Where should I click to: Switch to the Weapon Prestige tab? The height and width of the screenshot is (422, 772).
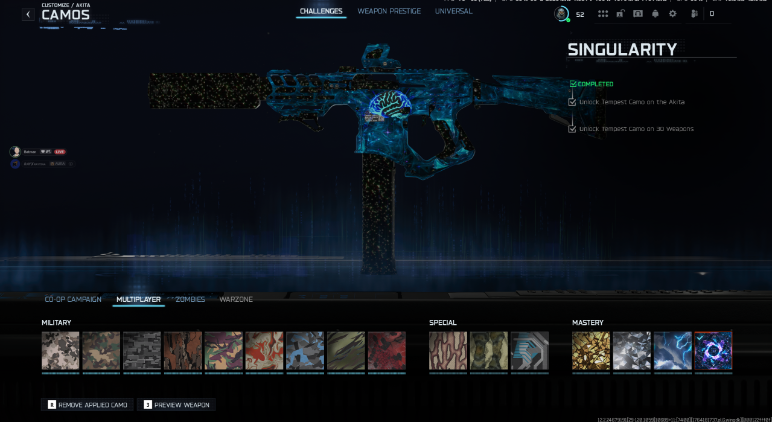pos(389,11)
